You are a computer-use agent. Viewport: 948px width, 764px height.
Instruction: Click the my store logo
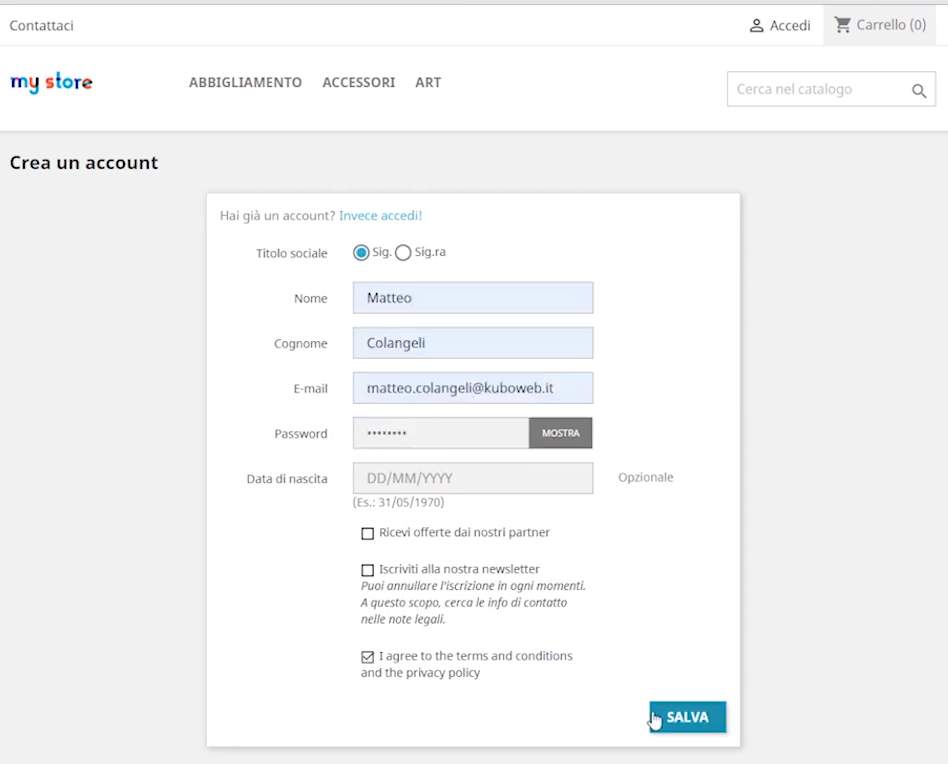(x=51, y=83)
